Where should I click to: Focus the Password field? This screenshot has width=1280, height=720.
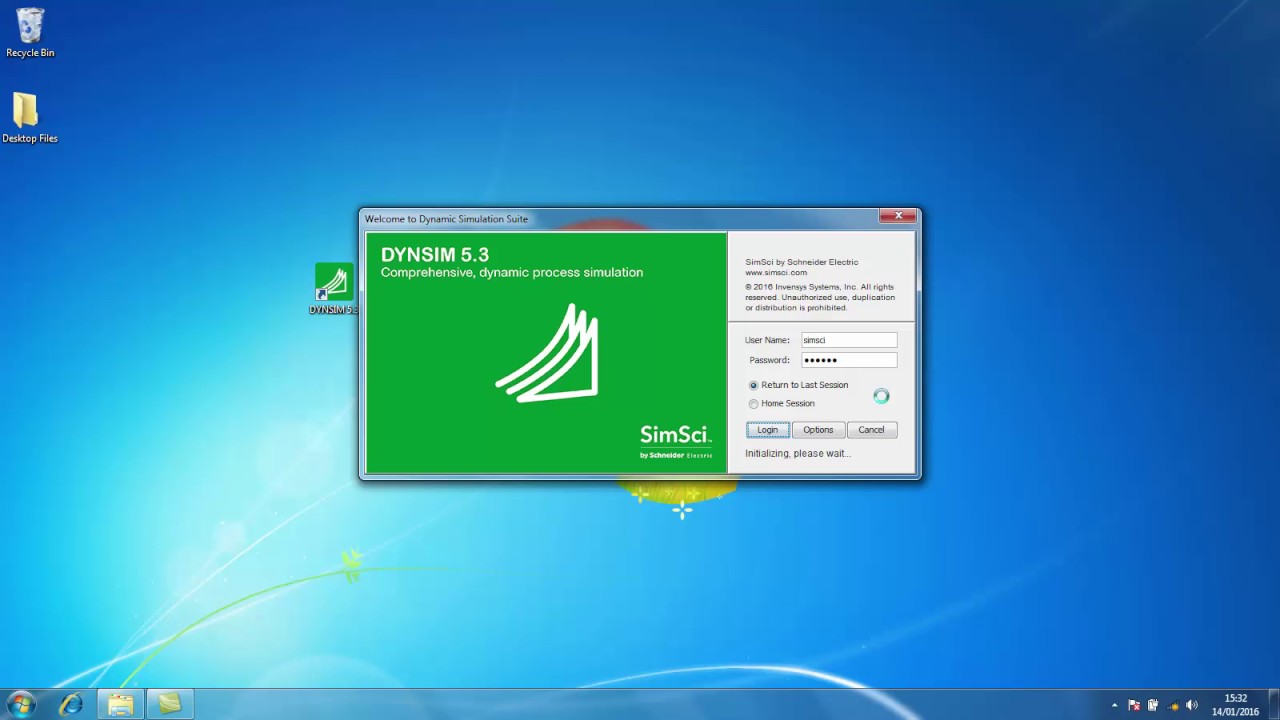click(849, 360)
